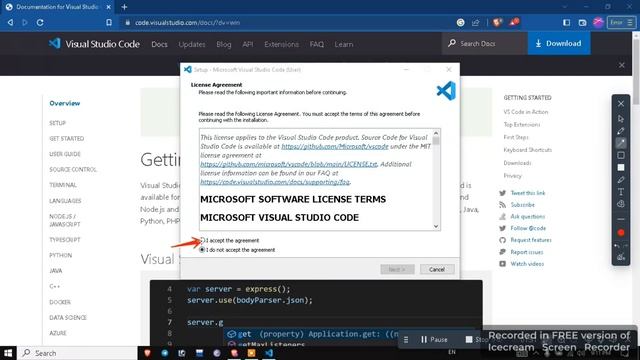Image resolution: width=640 pixels, height=360 pixels.
Task: Open the Grammarly extension icon
Action: 460,22
